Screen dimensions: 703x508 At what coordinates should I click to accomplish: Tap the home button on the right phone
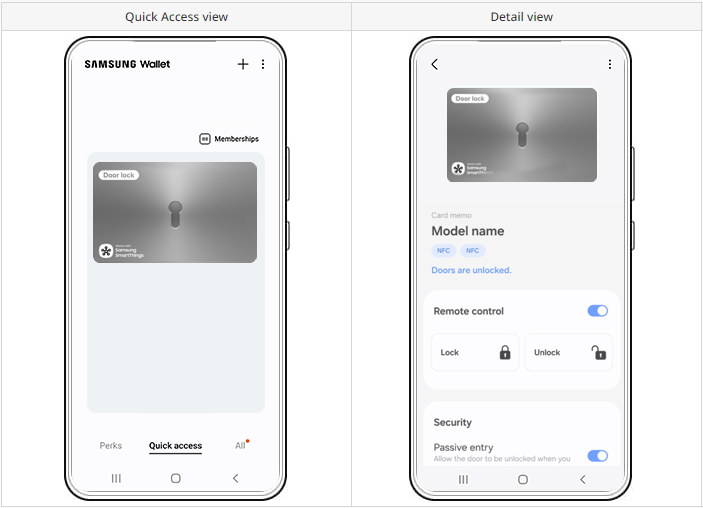(522, 479)
